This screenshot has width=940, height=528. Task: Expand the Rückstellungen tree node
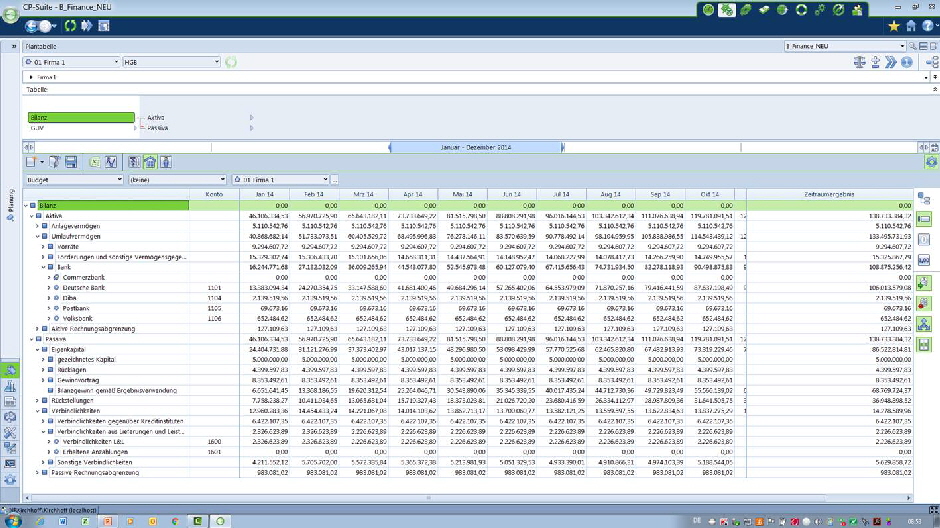pyautogui.click(x=38, y=400)
